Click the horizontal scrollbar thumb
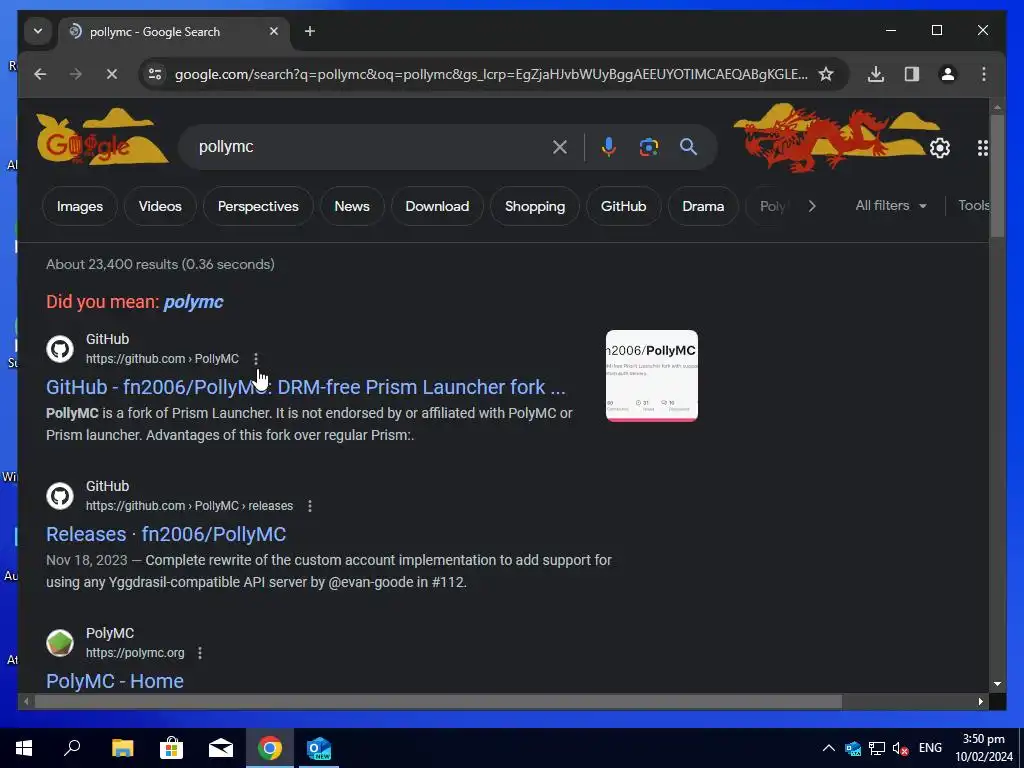The image size is (1024, 768). pyautogui.click(x=438, y=701)
